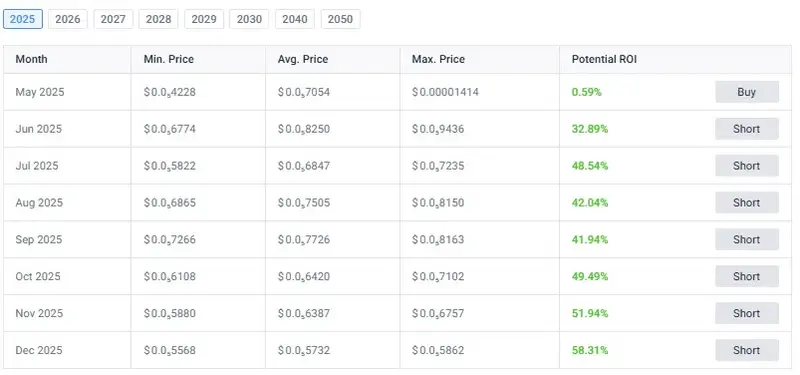Switch to the 2026 year tab
Image resolution: width=800 pixels, height=375 pixels.
click(x=68, y=19)
